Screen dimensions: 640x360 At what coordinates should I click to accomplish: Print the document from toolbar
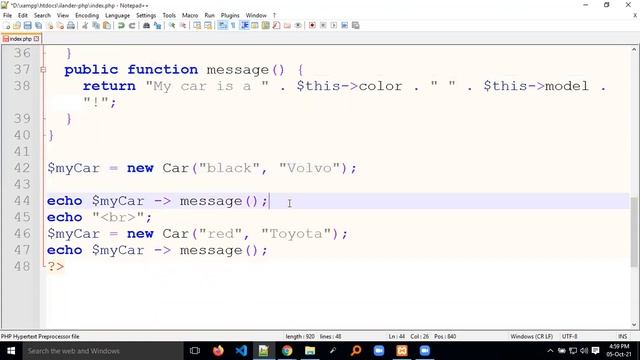coord(71,25)
